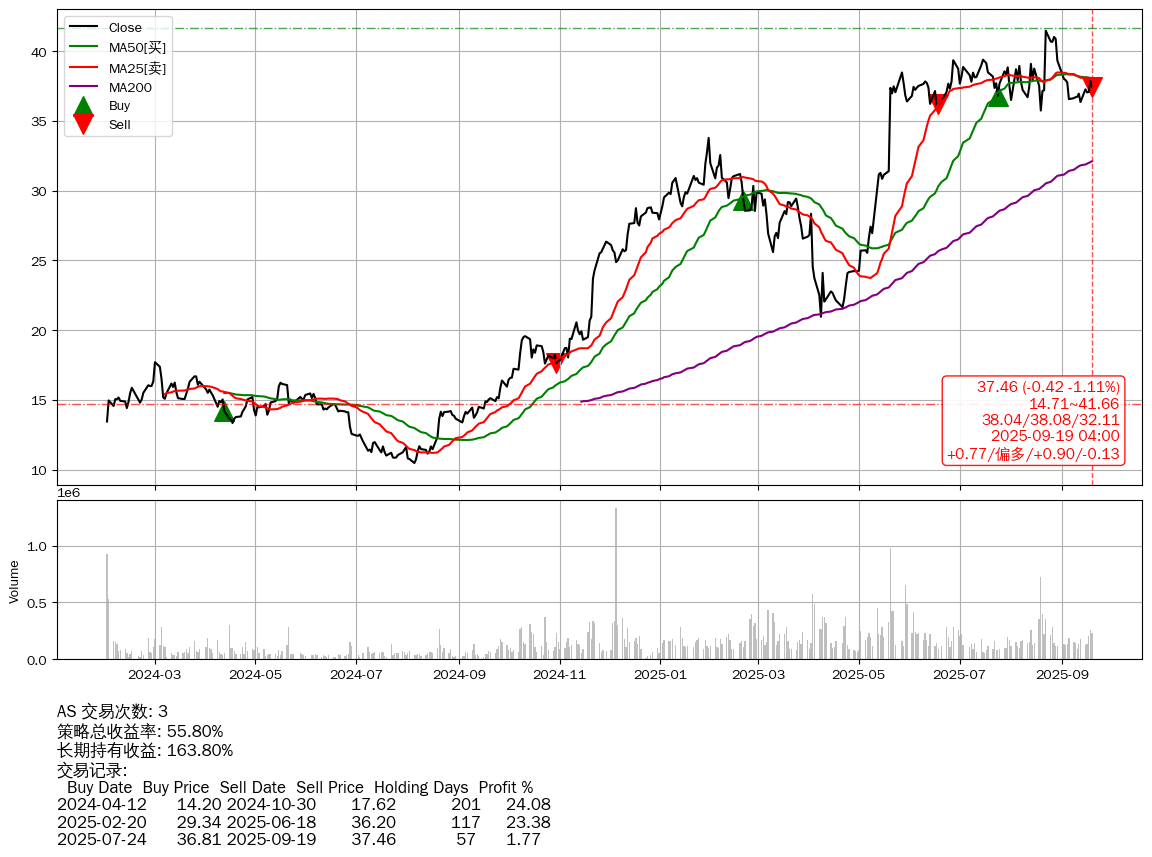This screenshot has width=1152, height=857.
Task: Click the red price info annotation box
Action: point(1034,421)
